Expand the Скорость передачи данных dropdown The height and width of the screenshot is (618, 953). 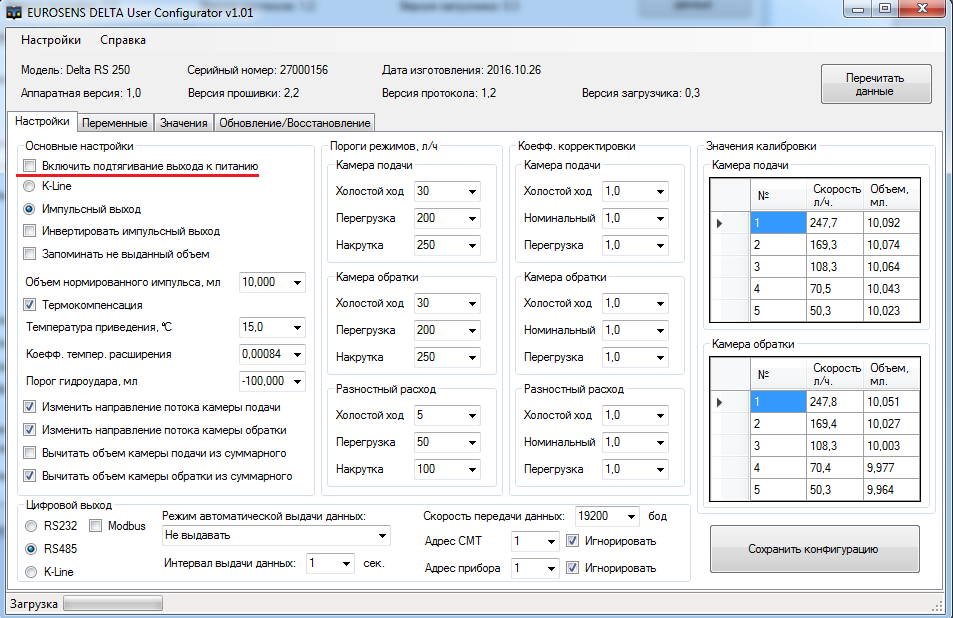click(630, 516)
